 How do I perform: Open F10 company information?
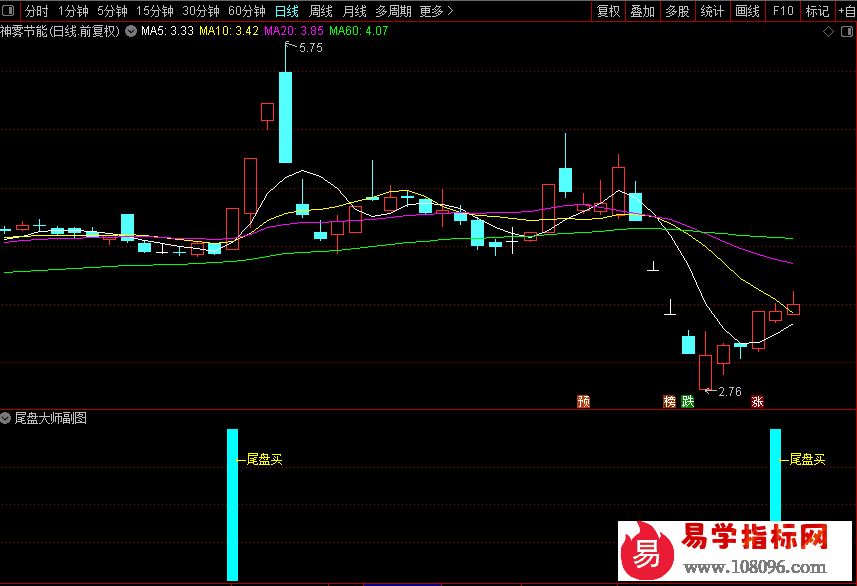[x=783, y=11]
